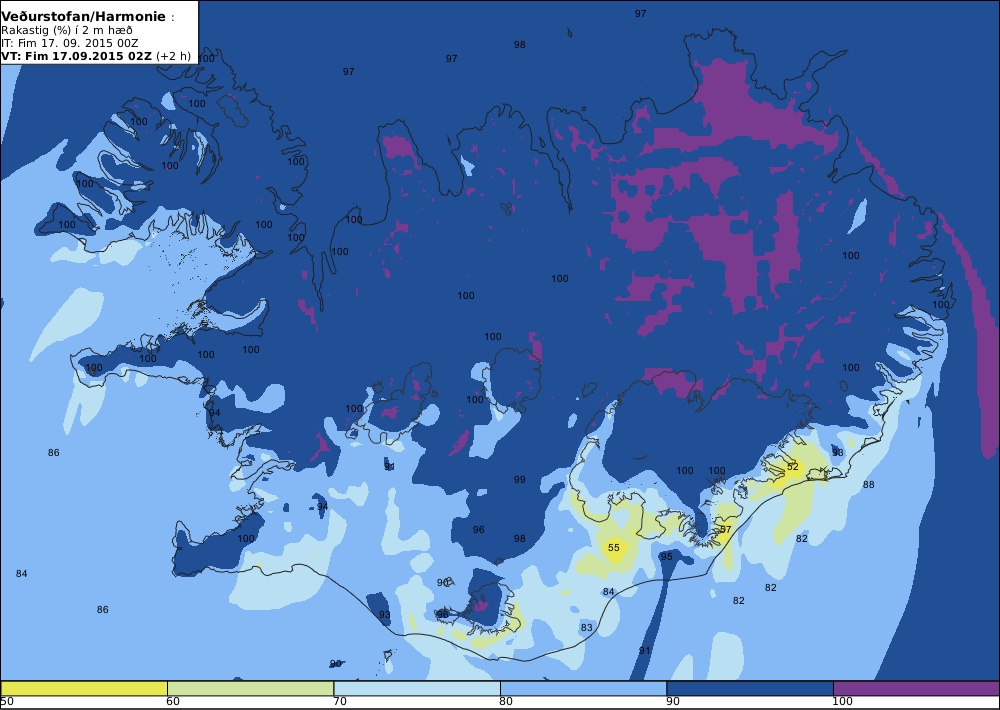The width and height of the screenshot is (1000, 710).
Task: Click the "55" humidity value on the map
Action: coord(614,548)
